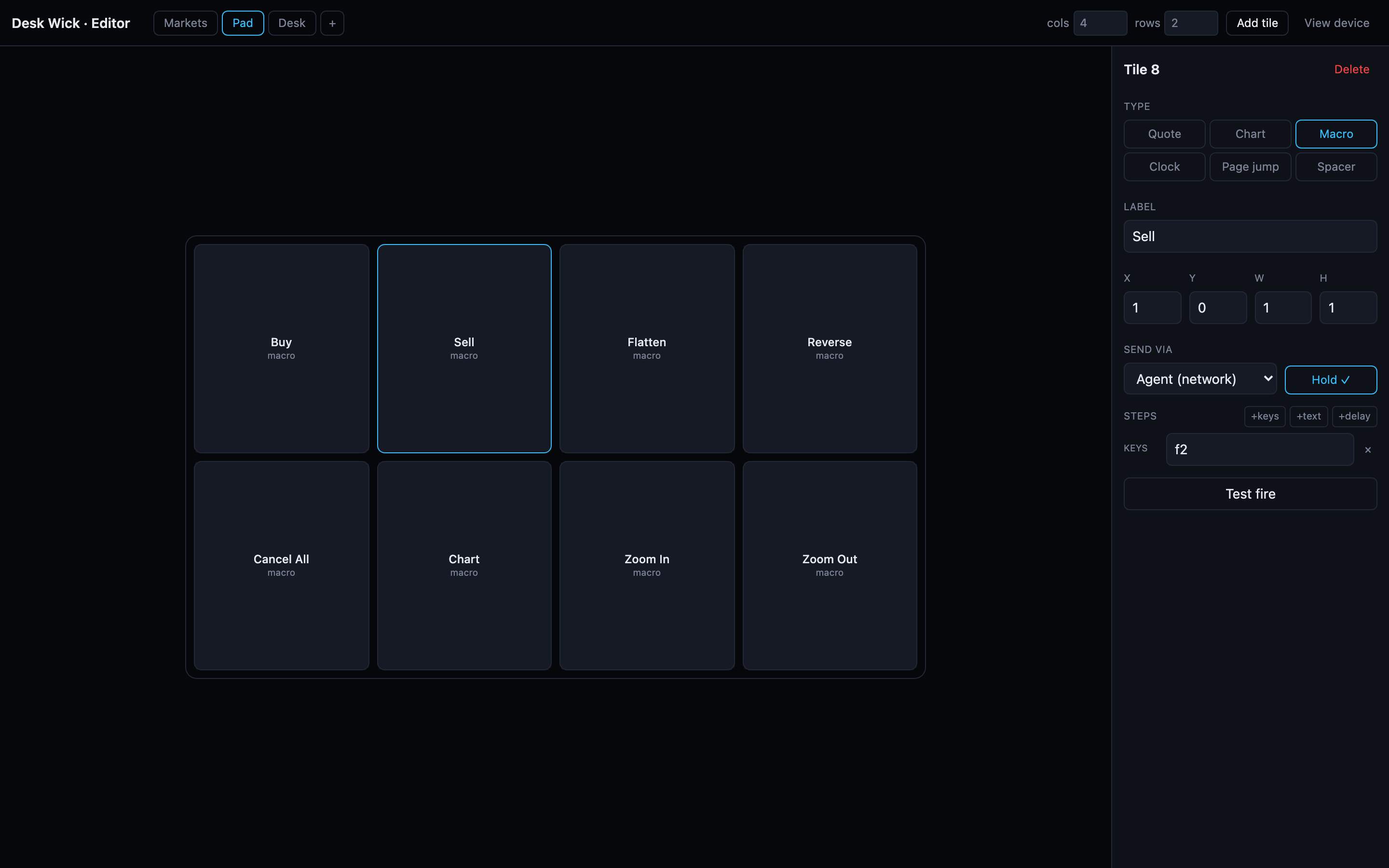Click the Desk Wick · Editor title
The height and width of the screenshot is (868, 1389).
click(70, 23)
